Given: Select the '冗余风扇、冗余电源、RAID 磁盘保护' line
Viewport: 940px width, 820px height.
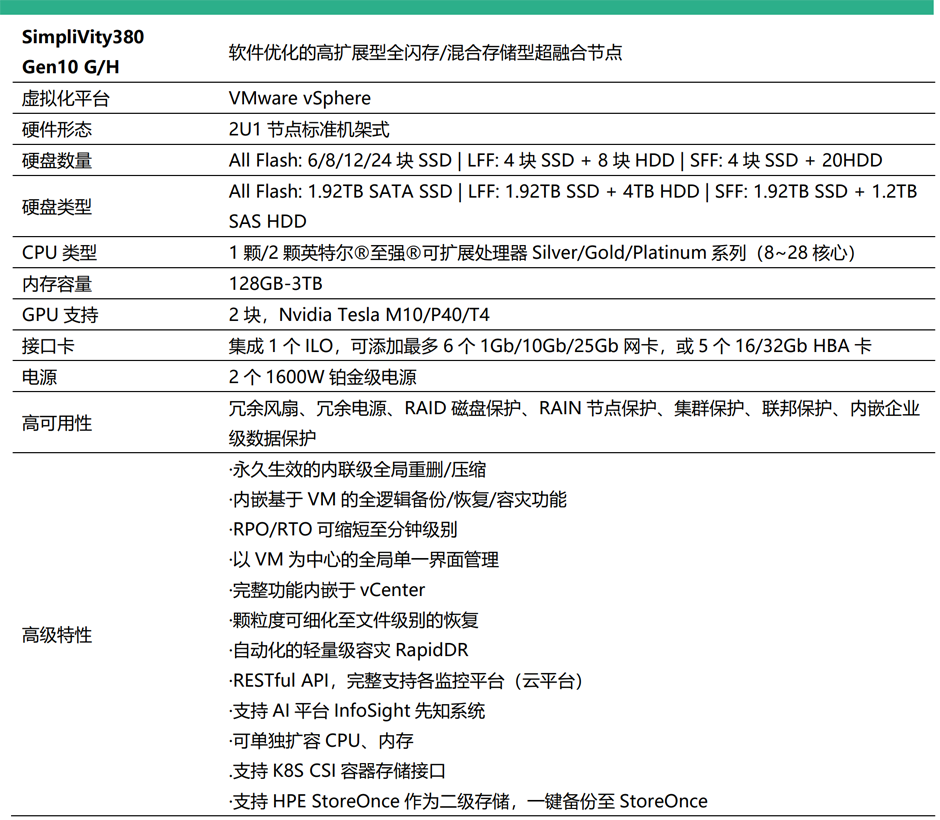Looking at the screenshot, I should 375,409.
